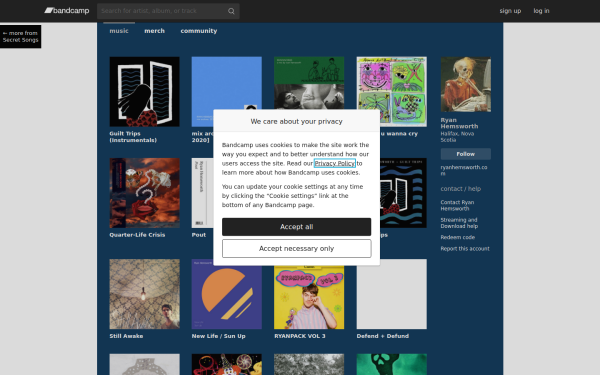Switch to the music tab

(x=119, y=31)
